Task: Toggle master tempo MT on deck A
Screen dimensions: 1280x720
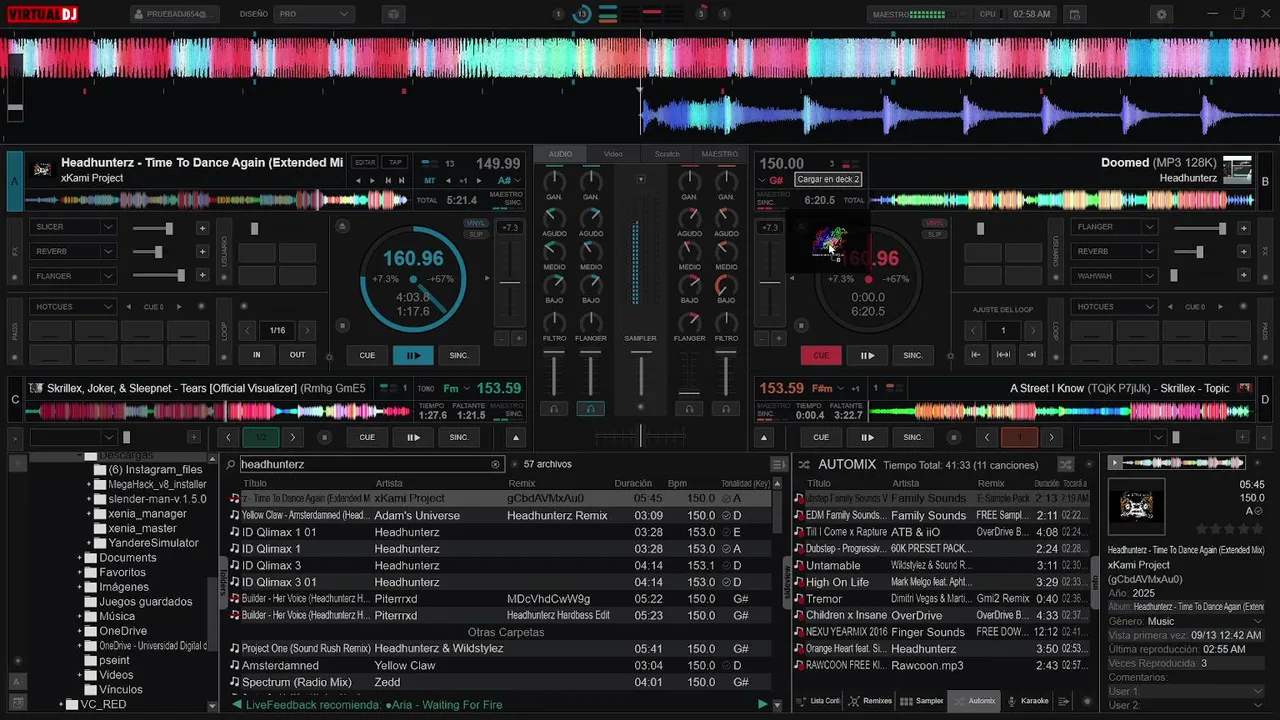Action: click(430, 181)
